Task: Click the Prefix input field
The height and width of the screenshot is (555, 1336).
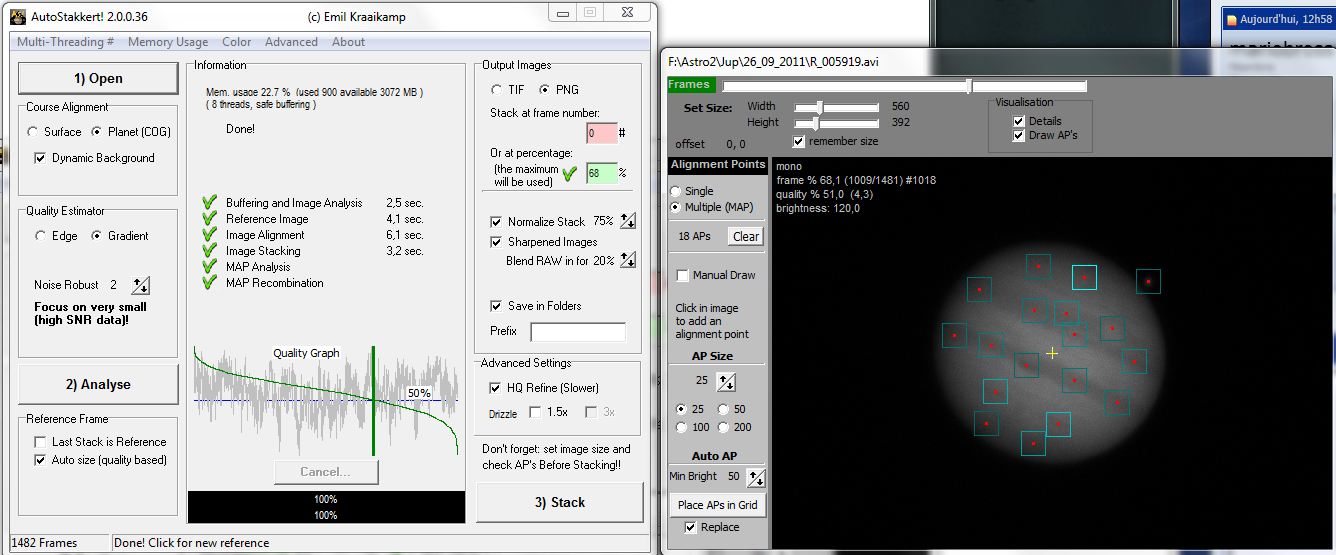Action: (578, 331)
